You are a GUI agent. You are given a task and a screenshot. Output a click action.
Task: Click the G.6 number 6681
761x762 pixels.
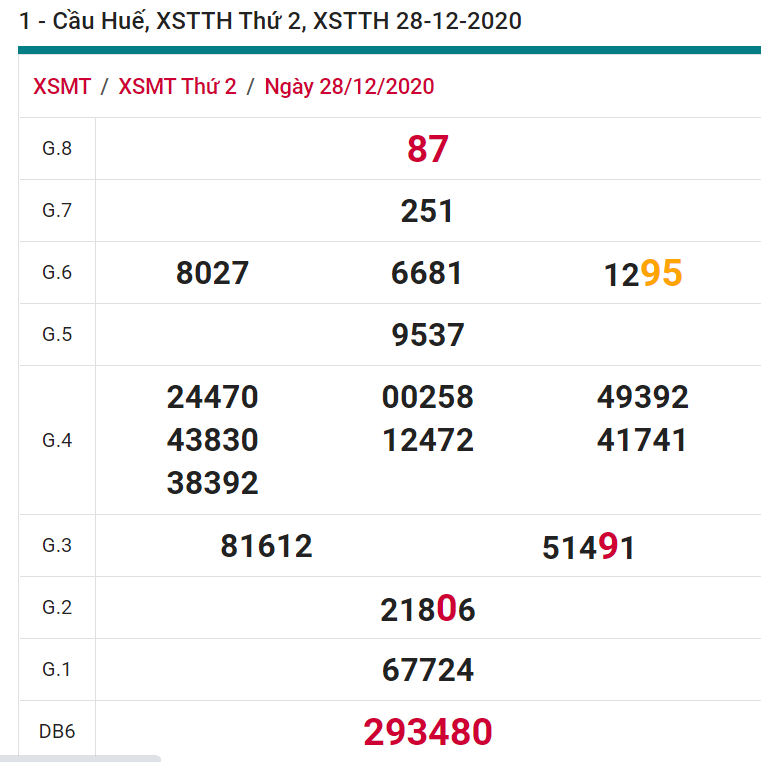click(427, 273)
